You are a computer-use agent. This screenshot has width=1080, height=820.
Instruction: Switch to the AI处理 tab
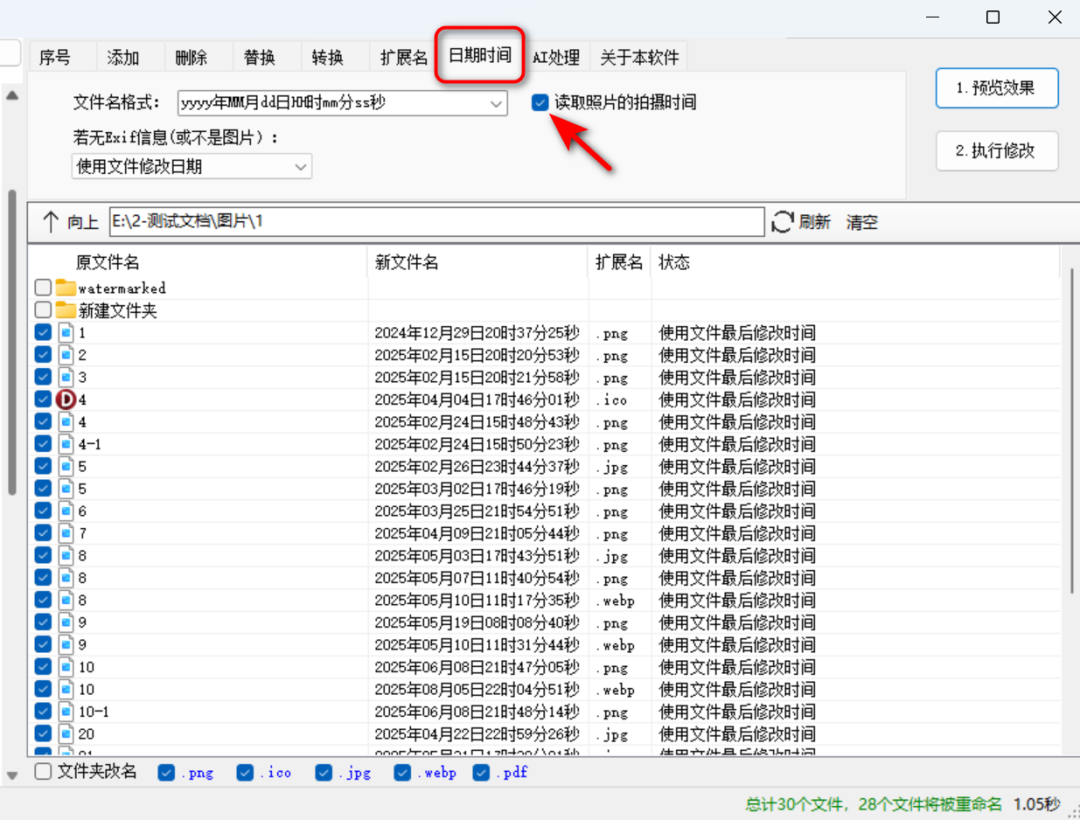(x=556, y=57)
